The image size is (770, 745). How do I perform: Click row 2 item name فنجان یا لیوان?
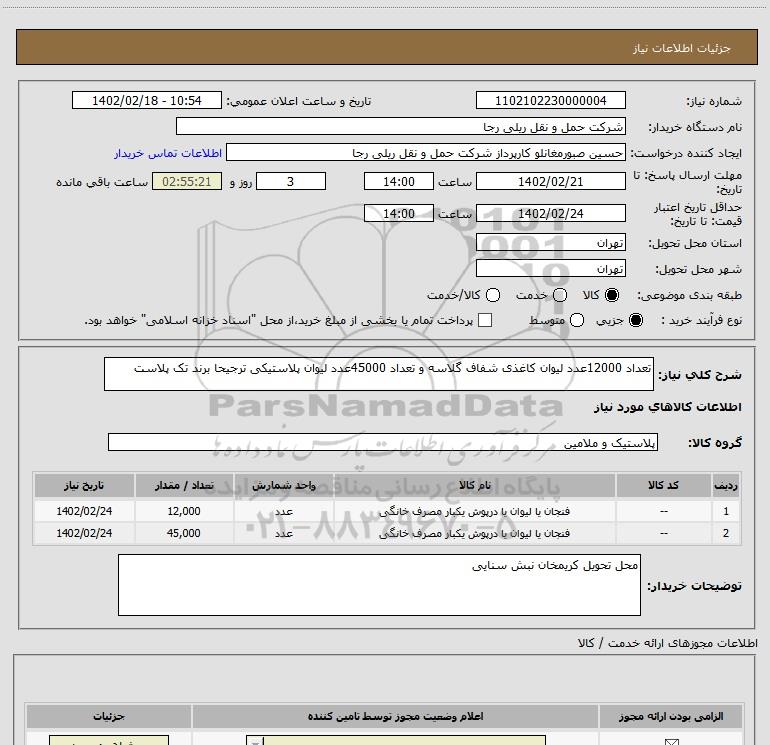(x=474, y=533)
